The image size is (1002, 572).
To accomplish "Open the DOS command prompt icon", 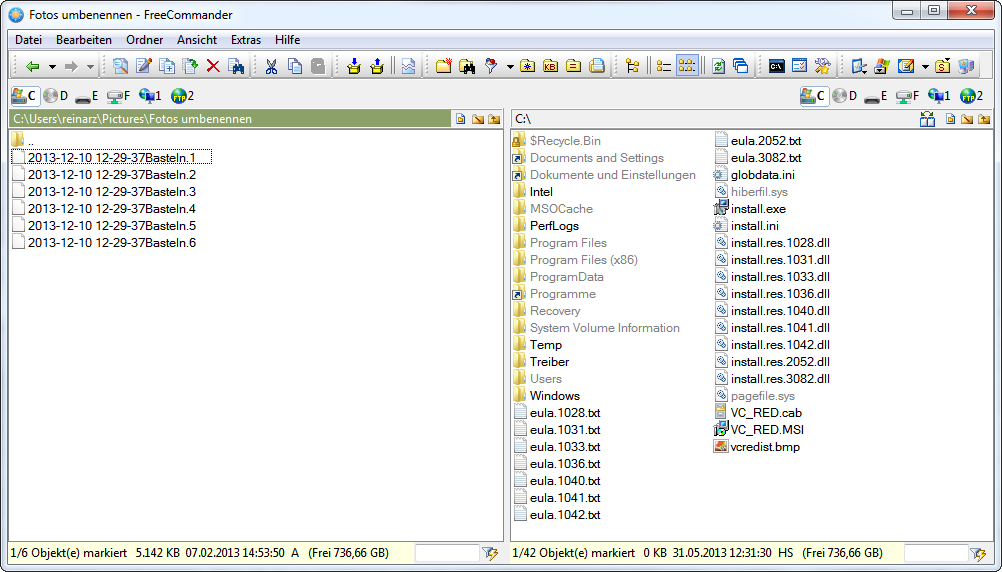I will click(x=776, y=67).
